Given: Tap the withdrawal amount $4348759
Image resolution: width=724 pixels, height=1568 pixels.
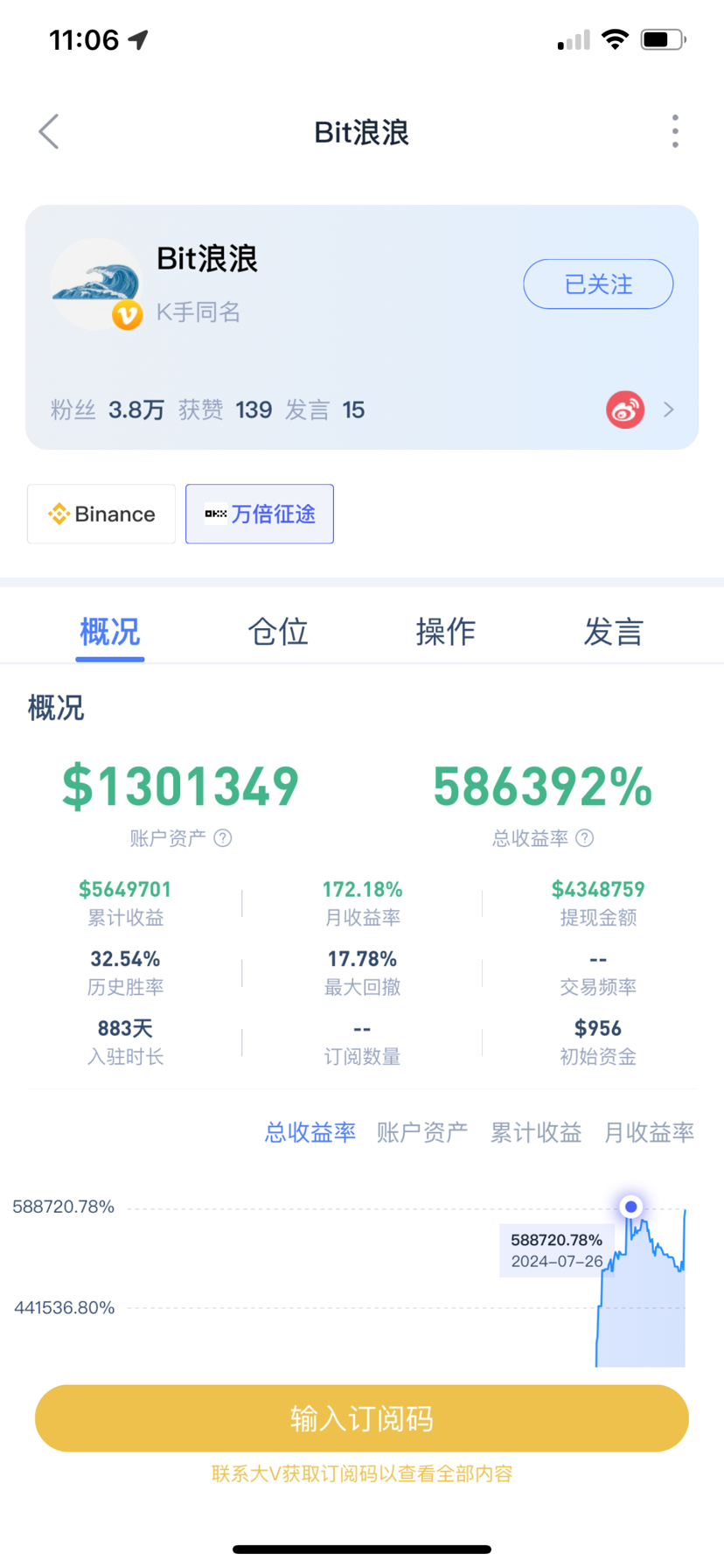Looking at the screenshot, I should (x=598, y=889).
